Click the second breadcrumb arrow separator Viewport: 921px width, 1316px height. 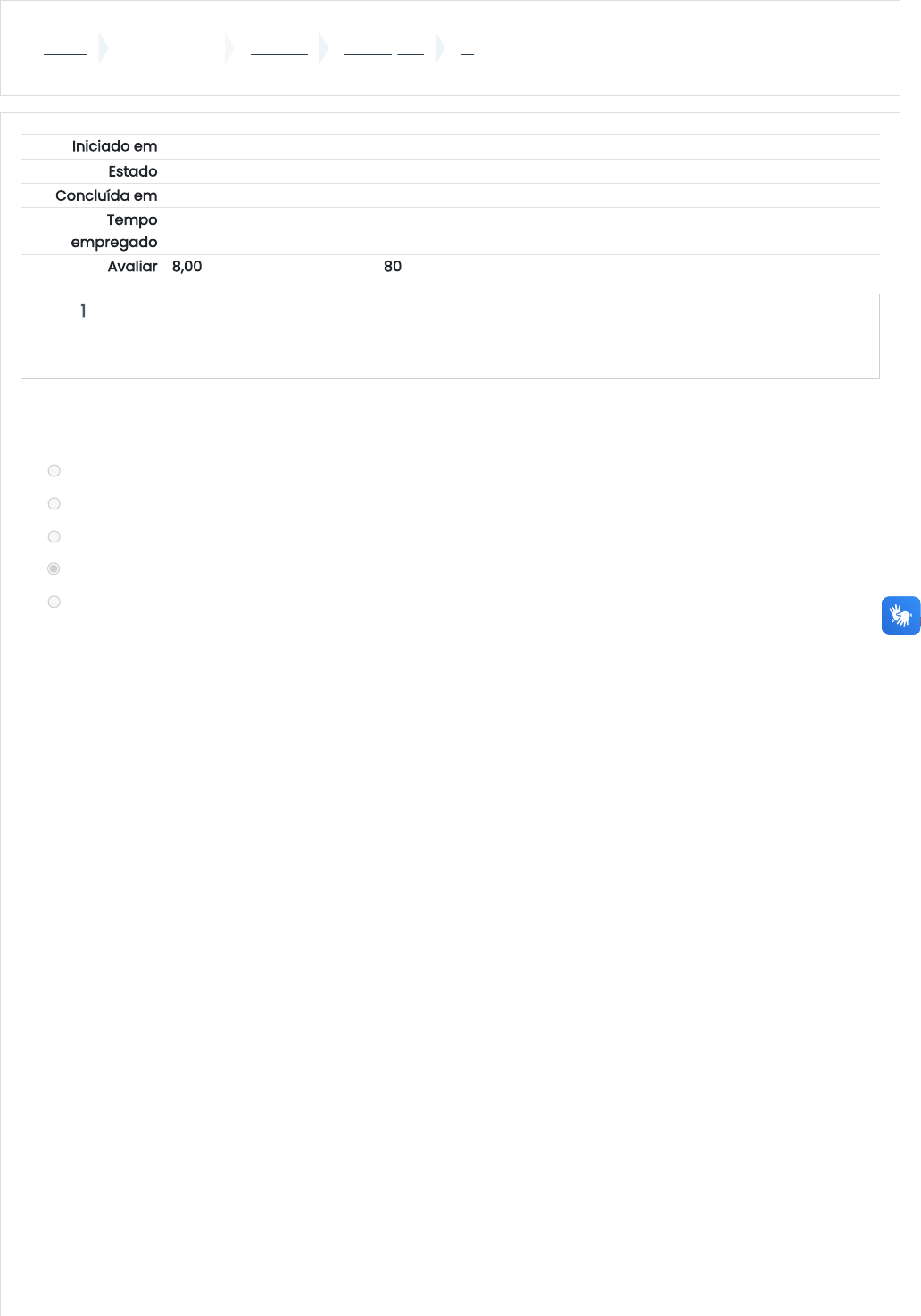(230, 48)
